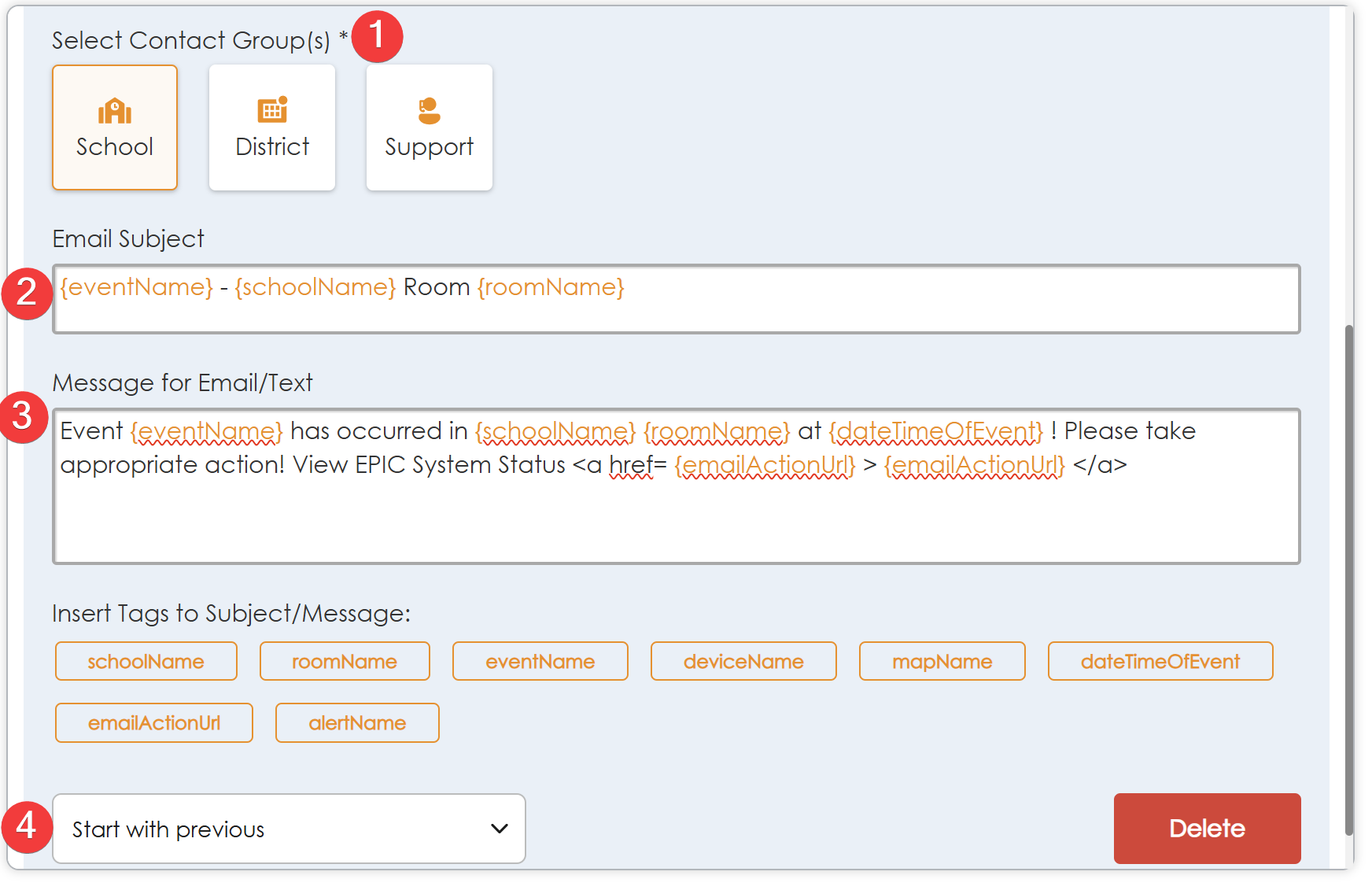Insert the schoolName tag

[x=146, y=661]
